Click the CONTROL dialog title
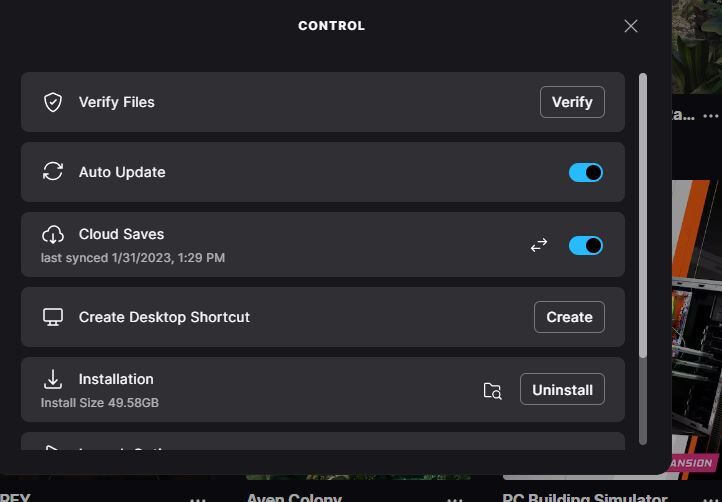The height and width of the screenshot is (502, 722). pyautogui.click(x=332, y=26)
